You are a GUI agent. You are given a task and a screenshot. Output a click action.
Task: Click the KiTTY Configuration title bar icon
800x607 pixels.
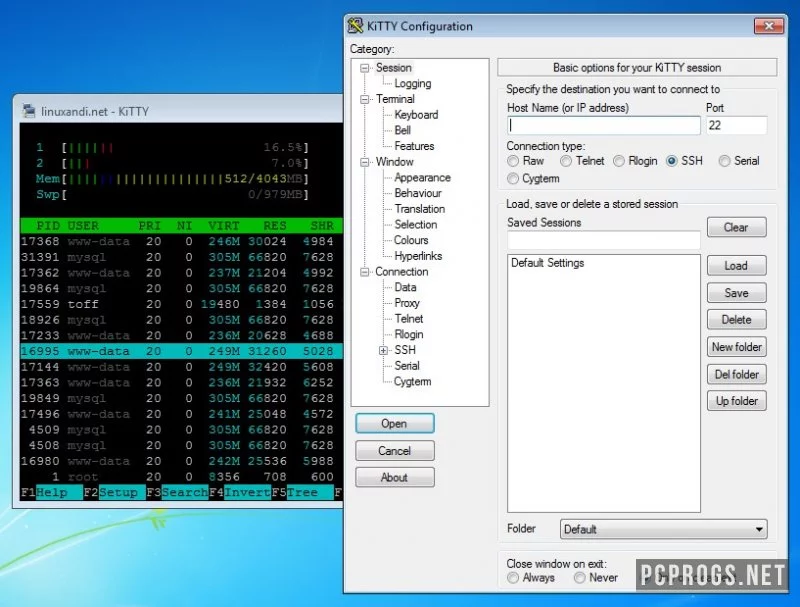click(355, 26)
